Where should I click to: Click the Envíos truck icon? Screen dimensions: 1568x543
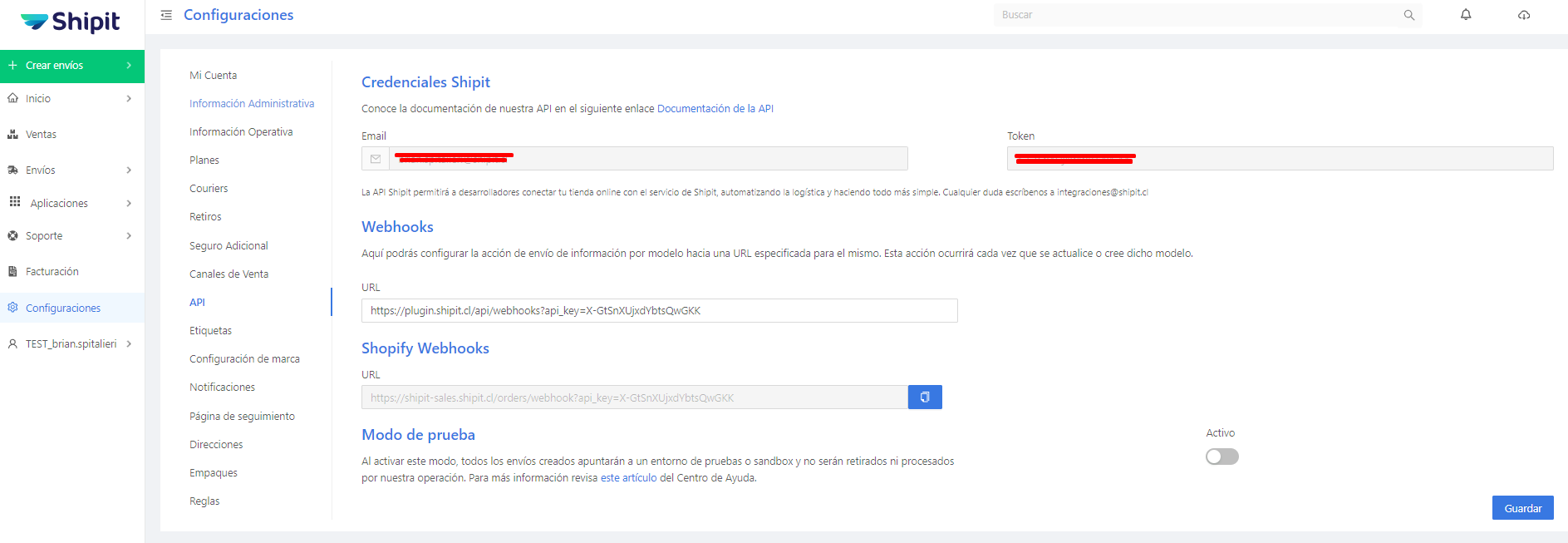(x=12, y=170)
